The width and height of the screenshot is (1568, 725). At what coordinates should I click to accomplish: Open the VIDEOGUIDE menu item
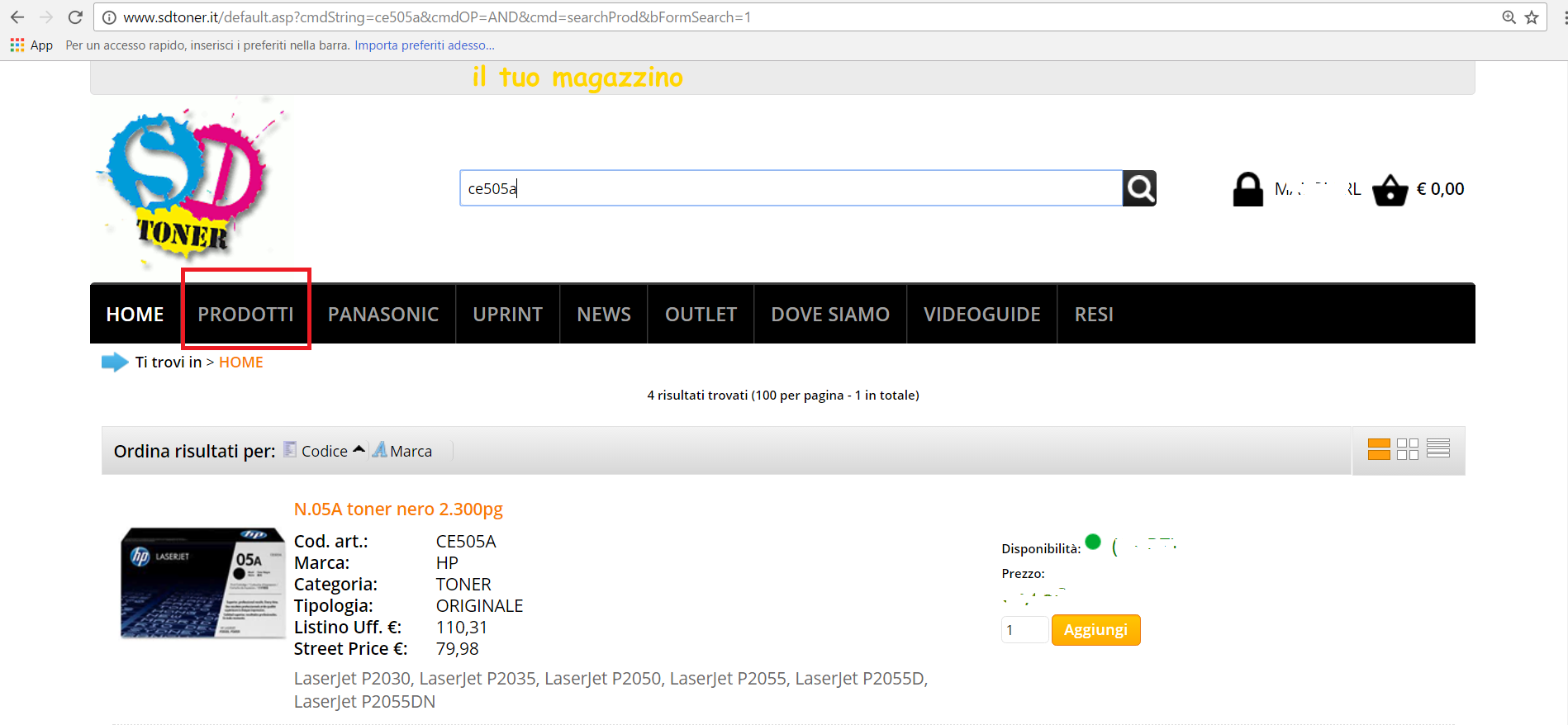[982, 315]
